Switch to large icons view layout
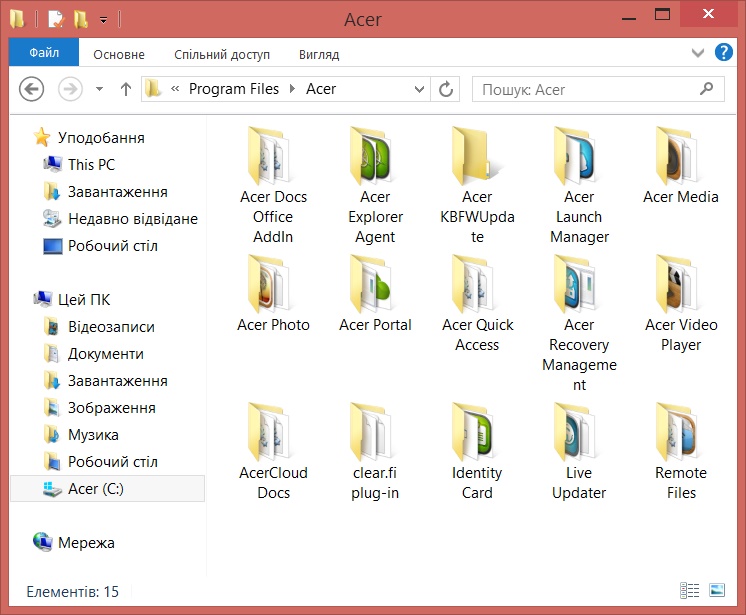746x615 pixels. click(717, 590)
